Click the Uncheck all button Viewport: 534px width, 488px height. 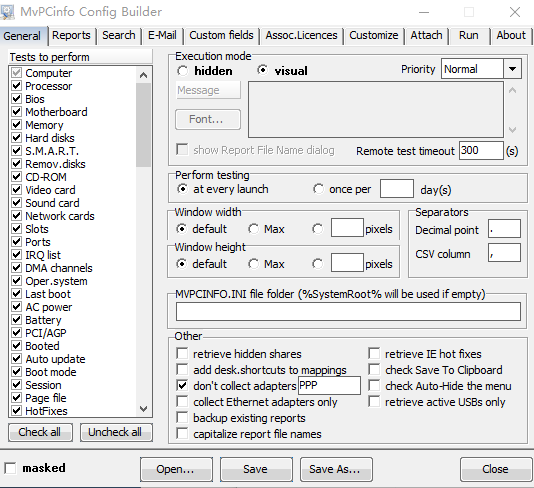pyautogui.click(x=116, y=432)
